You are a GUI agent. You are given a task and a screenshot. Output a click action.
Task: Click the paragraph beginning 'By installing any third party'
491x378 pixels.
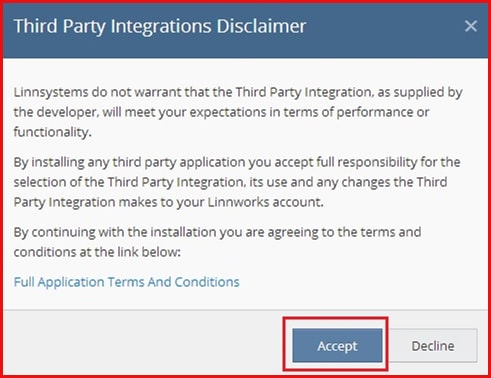[237, 182]
